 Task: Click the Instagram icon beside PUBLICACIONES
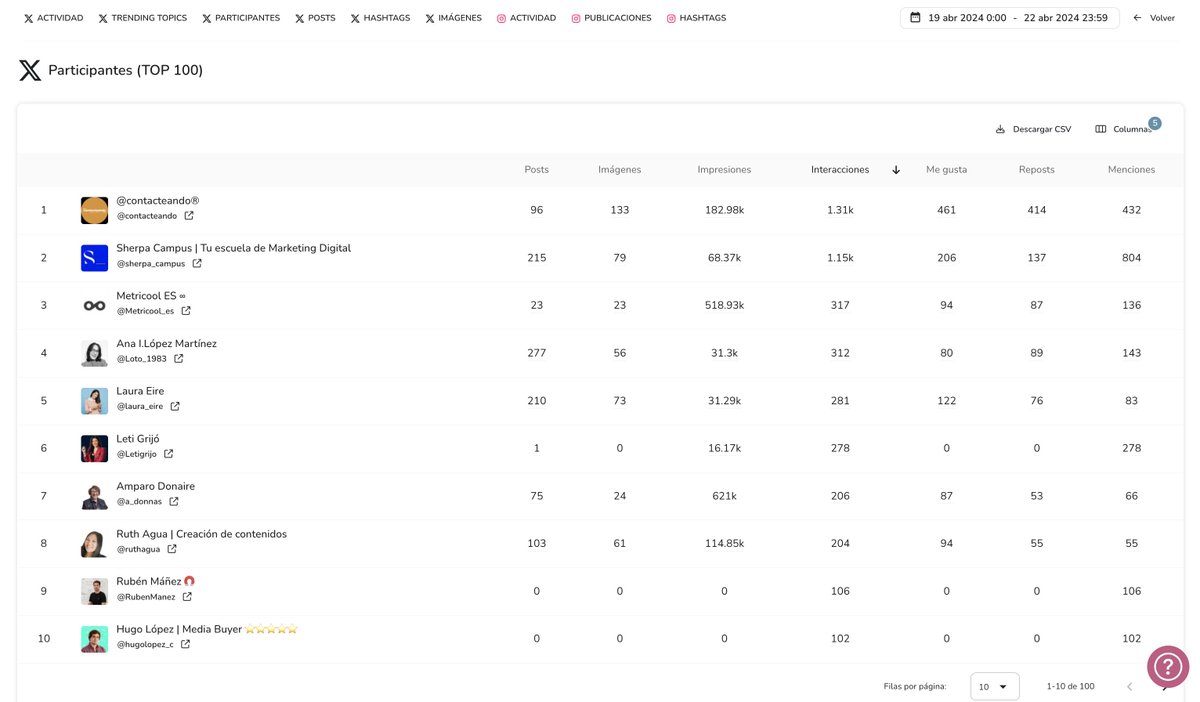pos(575,17)
